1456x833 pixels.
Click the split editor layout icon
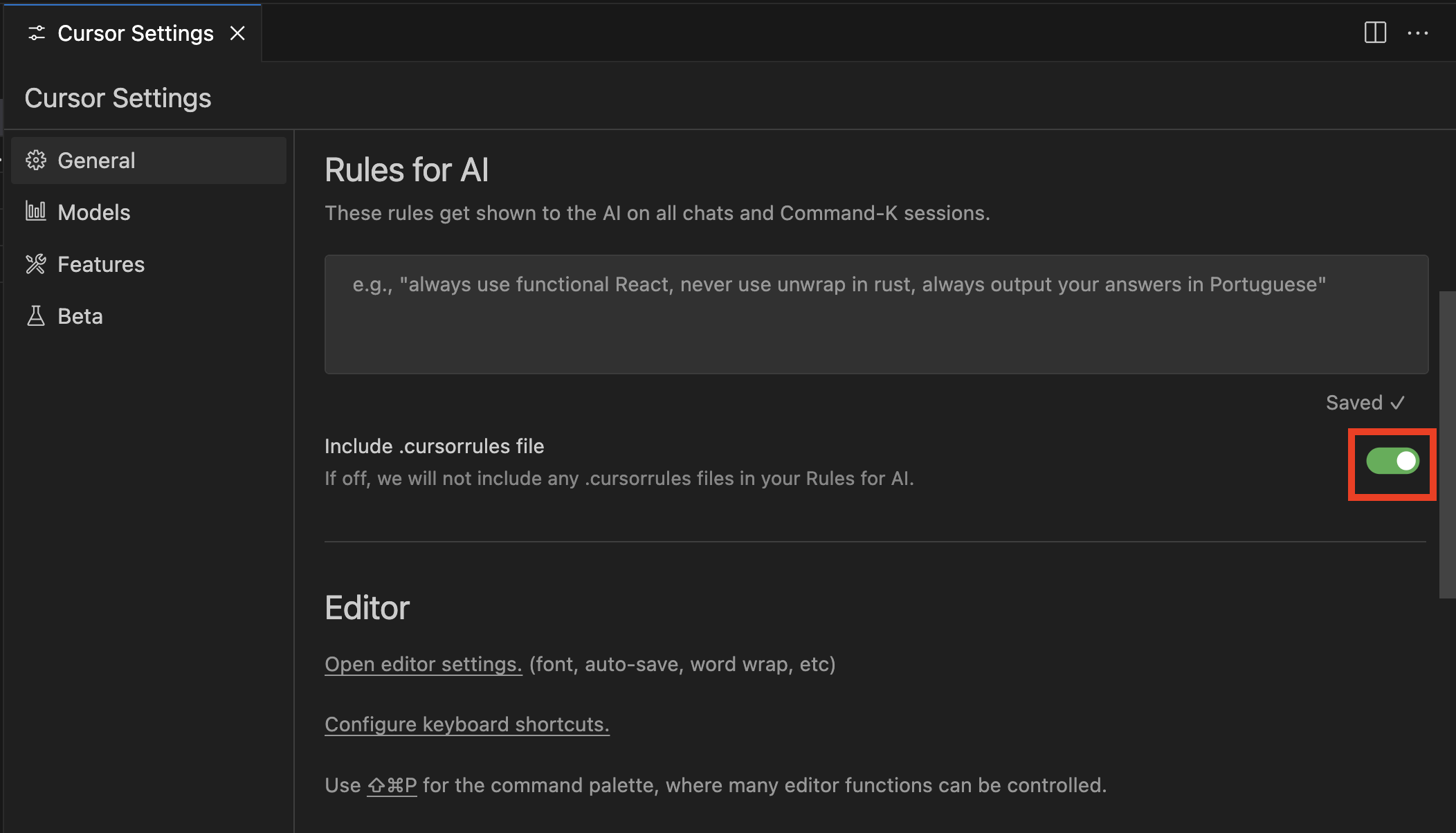1375,33
